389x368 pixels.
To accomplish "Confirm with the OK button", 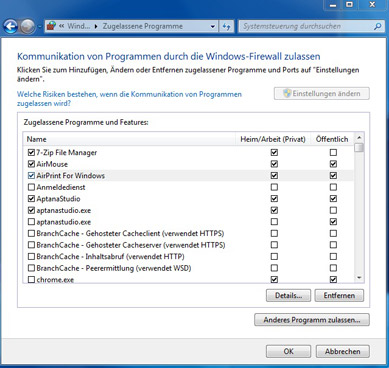I will 288,351.
